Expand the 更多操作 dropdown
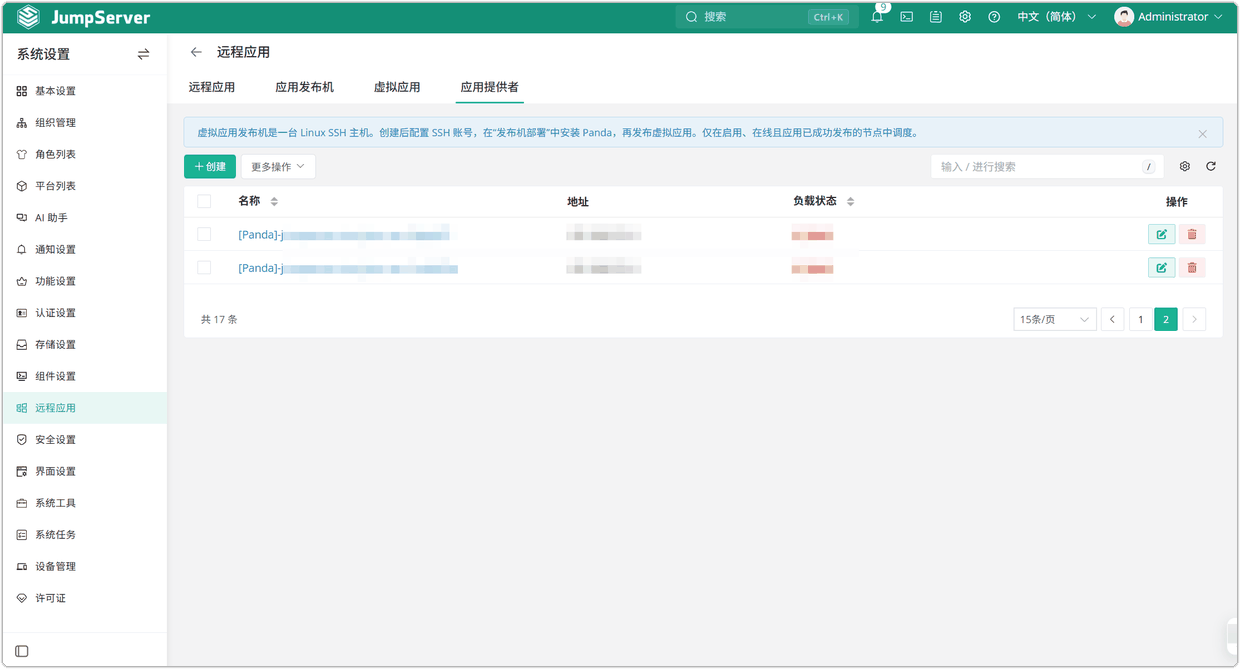 tap(278, 167)
